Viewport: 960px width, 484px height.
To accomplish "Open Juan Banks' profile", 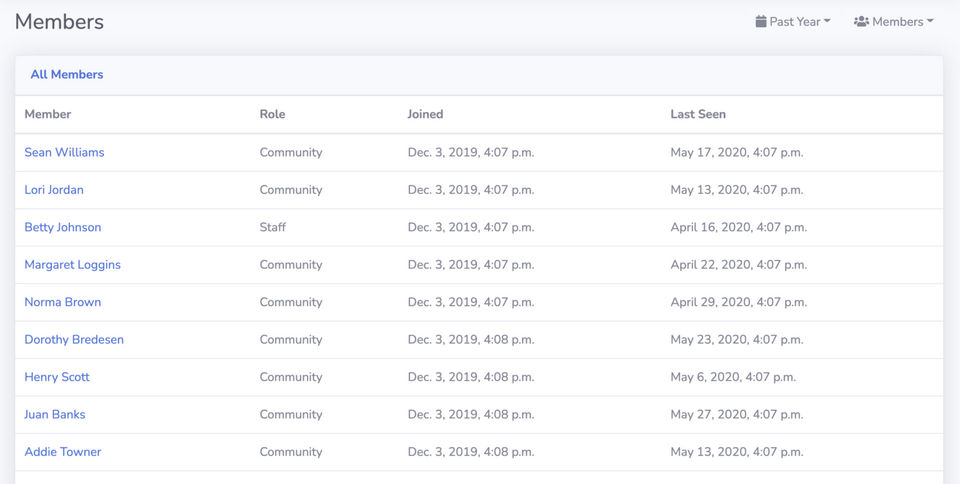I will coord(55,414).
